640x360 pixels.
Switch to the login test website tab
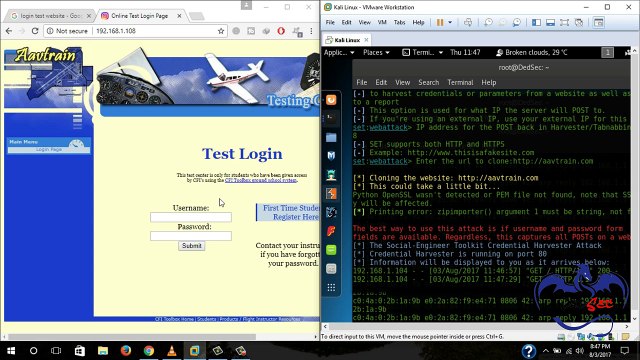tap(51, 16)
